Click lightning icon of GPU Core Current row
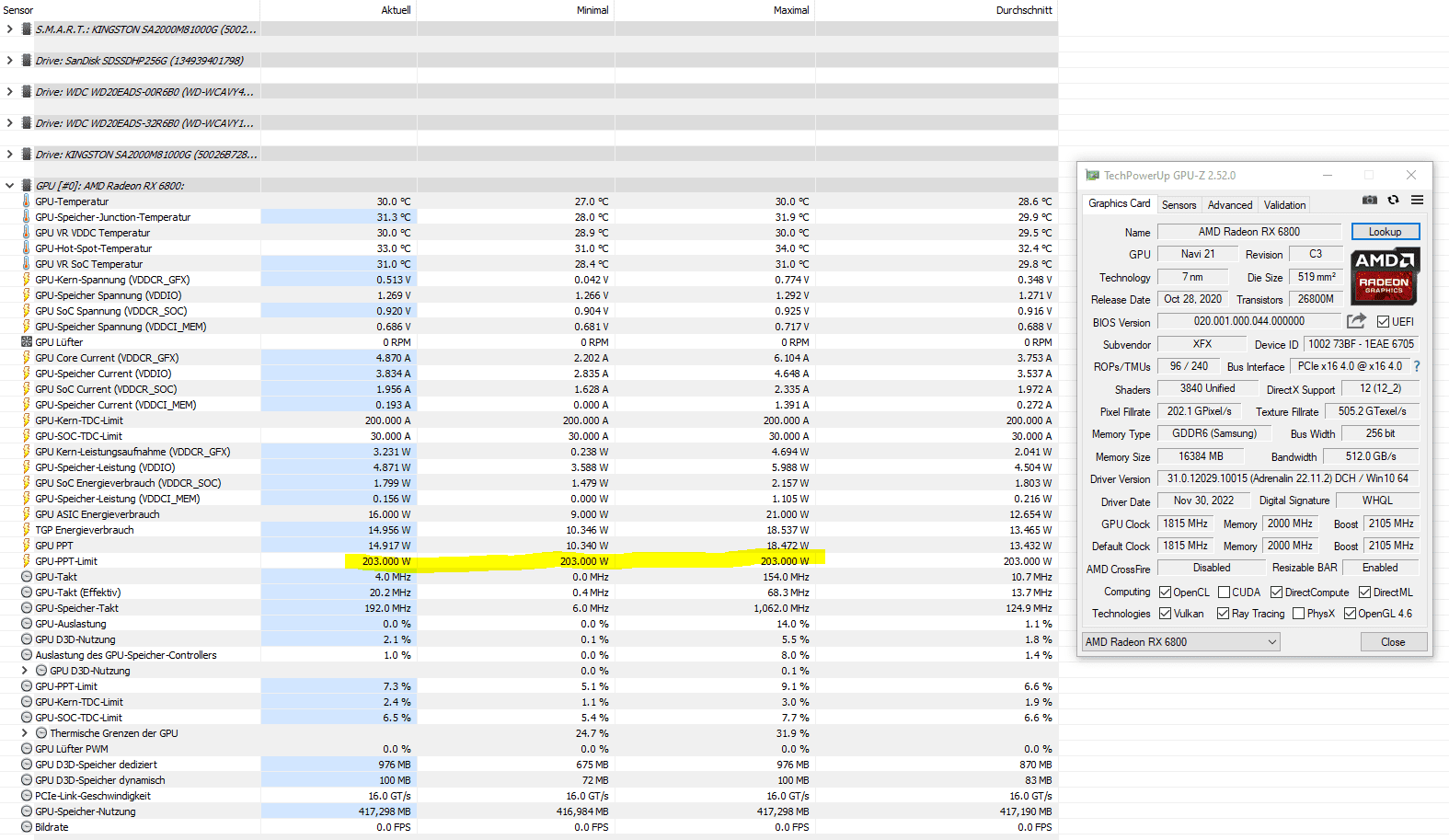 tap(27, 358)
